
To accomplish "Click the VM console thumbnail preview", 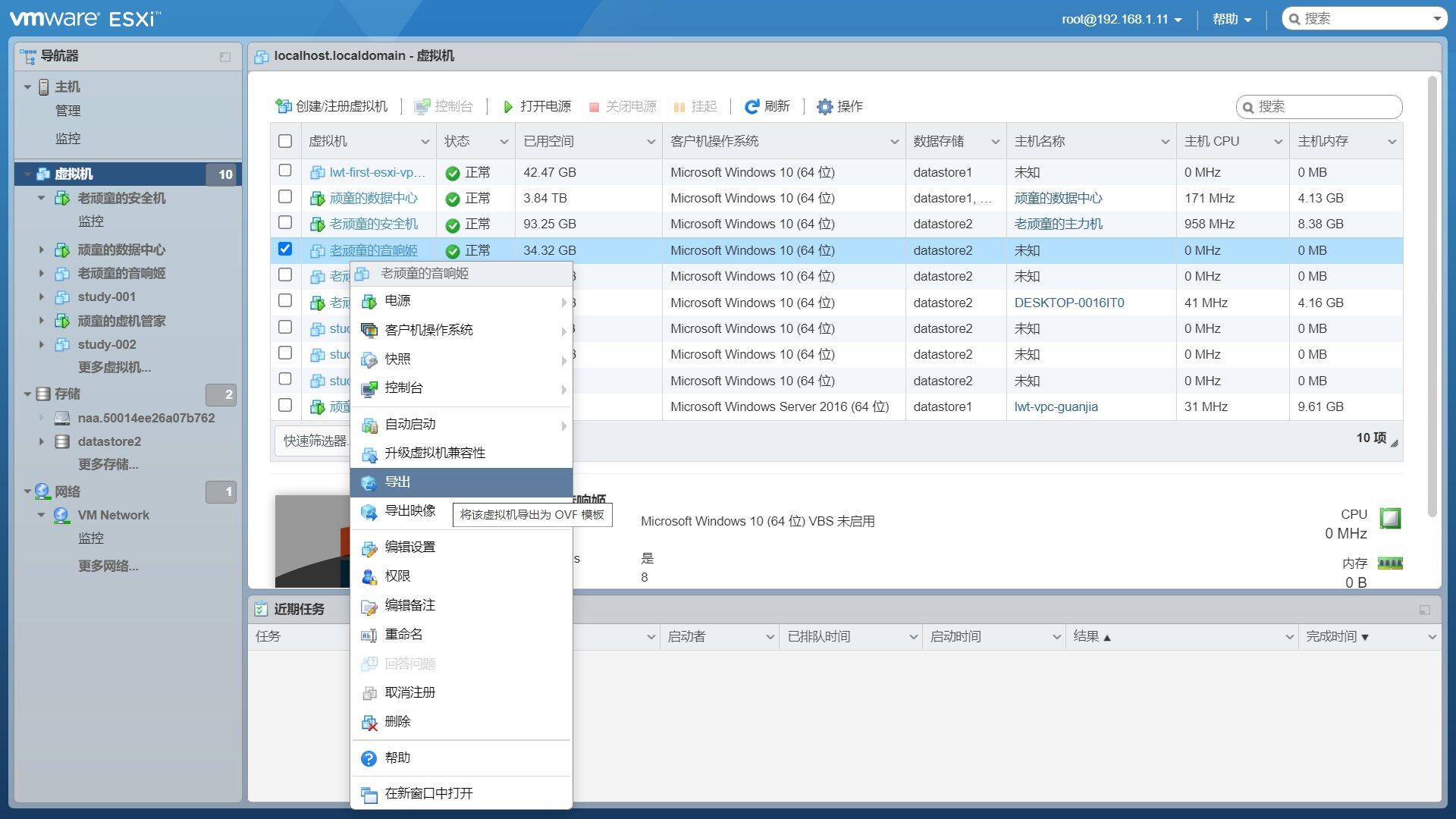I will tap(312, 541).
